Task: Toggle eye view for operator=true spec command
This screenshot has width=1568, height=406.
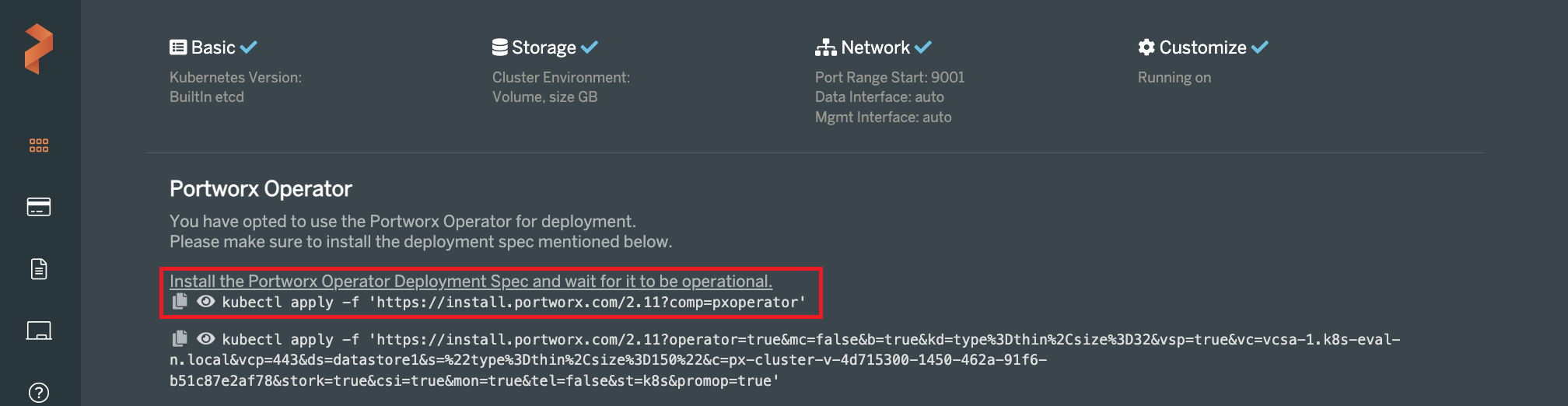Action: point(205,338)
